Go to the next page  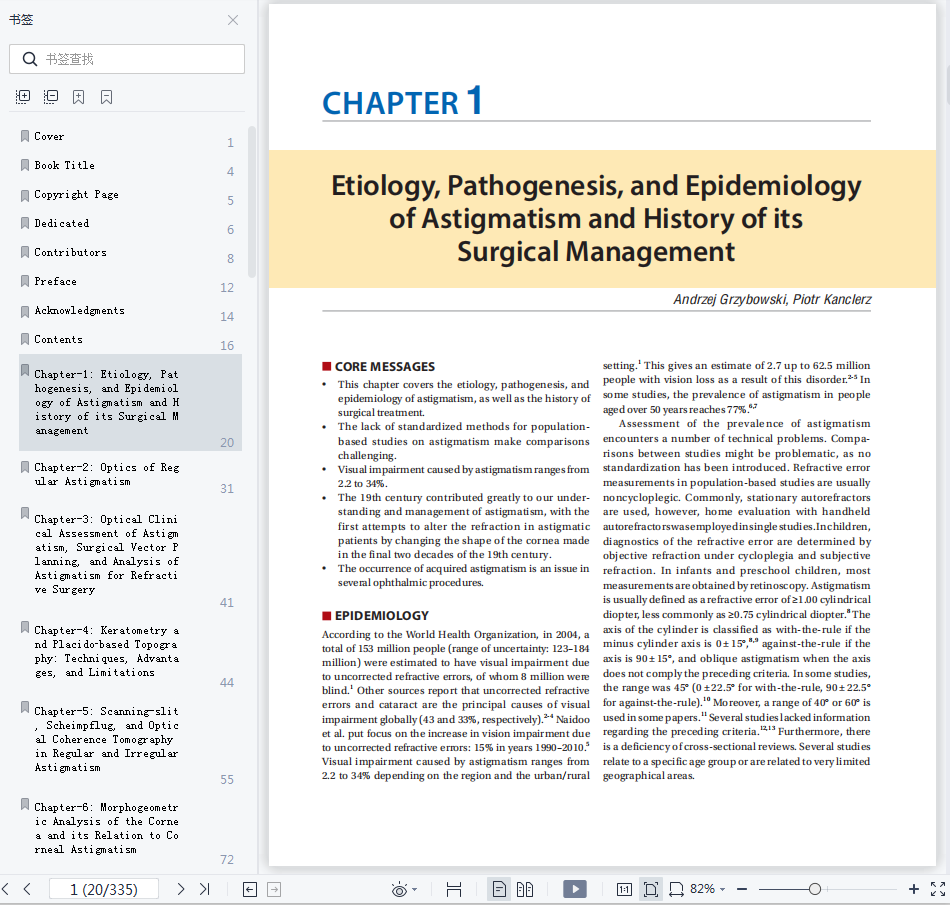(181, 889)
